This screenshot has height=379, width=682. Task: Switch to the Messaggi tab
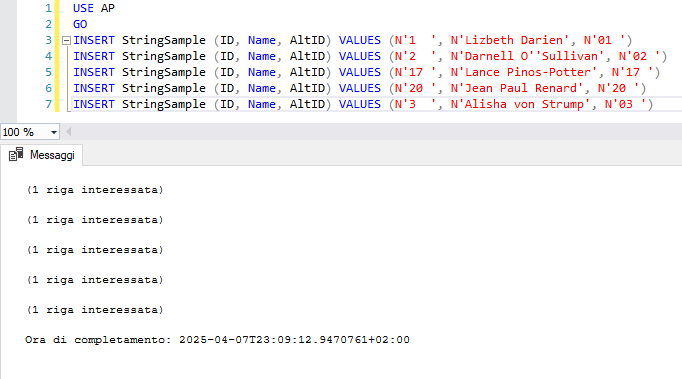42,155
